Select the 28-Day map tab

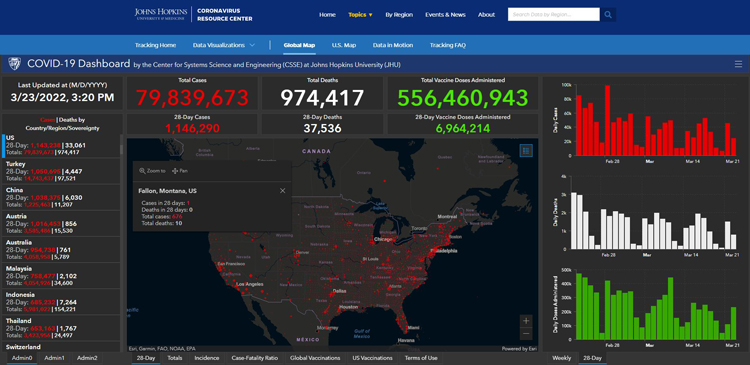145,358
